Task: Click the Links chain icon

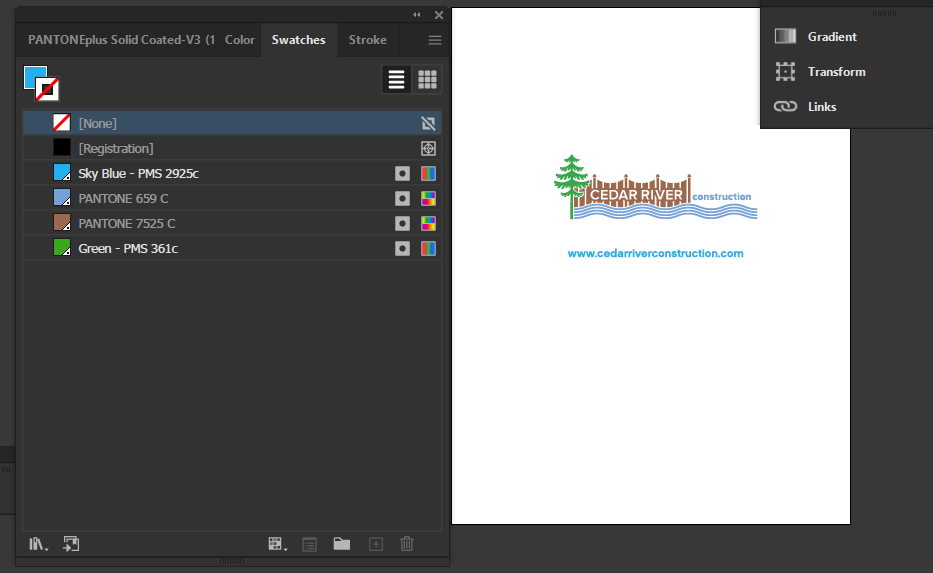Action: coord(785,107)
